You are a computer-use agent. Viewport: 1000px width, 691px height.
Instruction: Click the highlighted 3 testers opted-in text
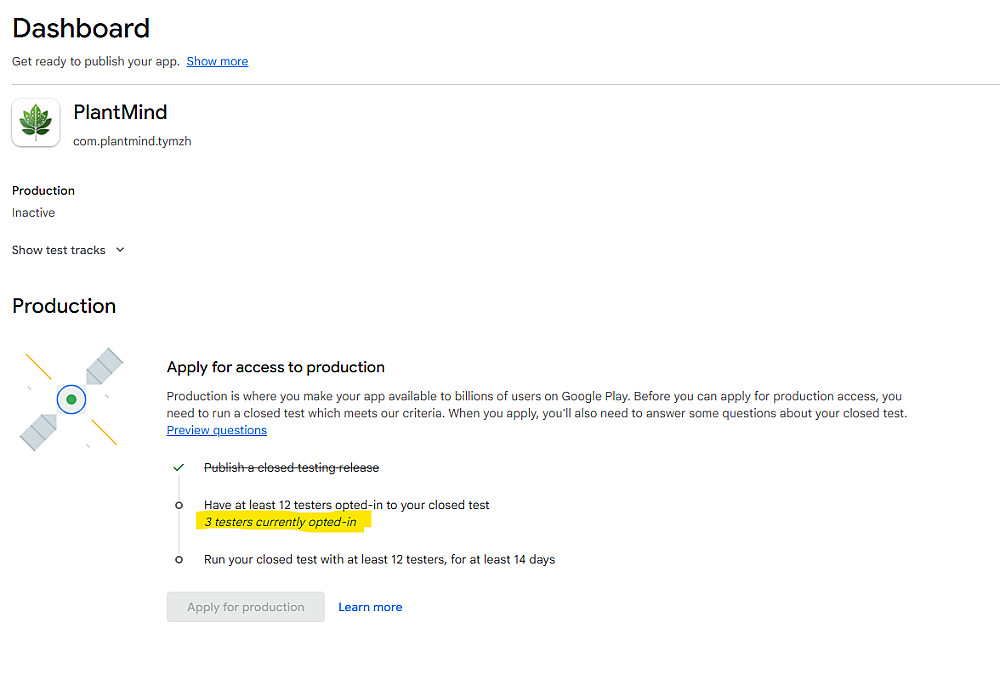(280, 522)
